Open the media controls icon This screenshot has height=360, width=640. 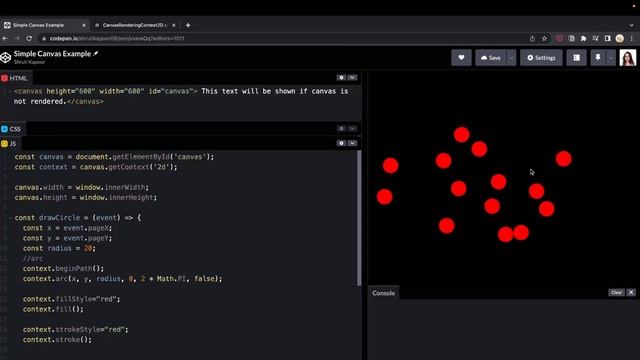click(596, 38)
